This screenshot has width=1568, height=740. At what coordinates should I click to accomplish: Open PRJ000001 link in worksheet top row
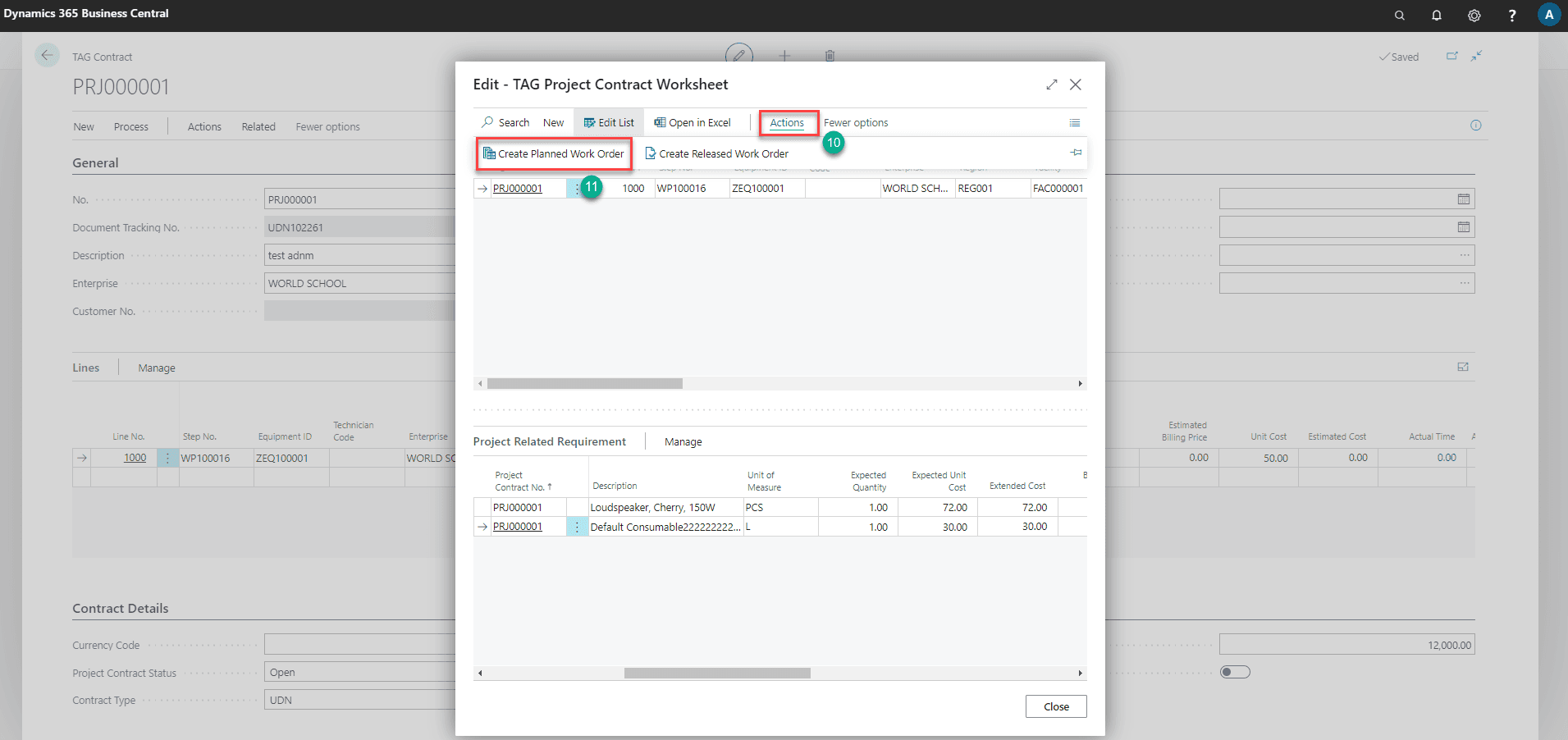(x=517, y=189)
